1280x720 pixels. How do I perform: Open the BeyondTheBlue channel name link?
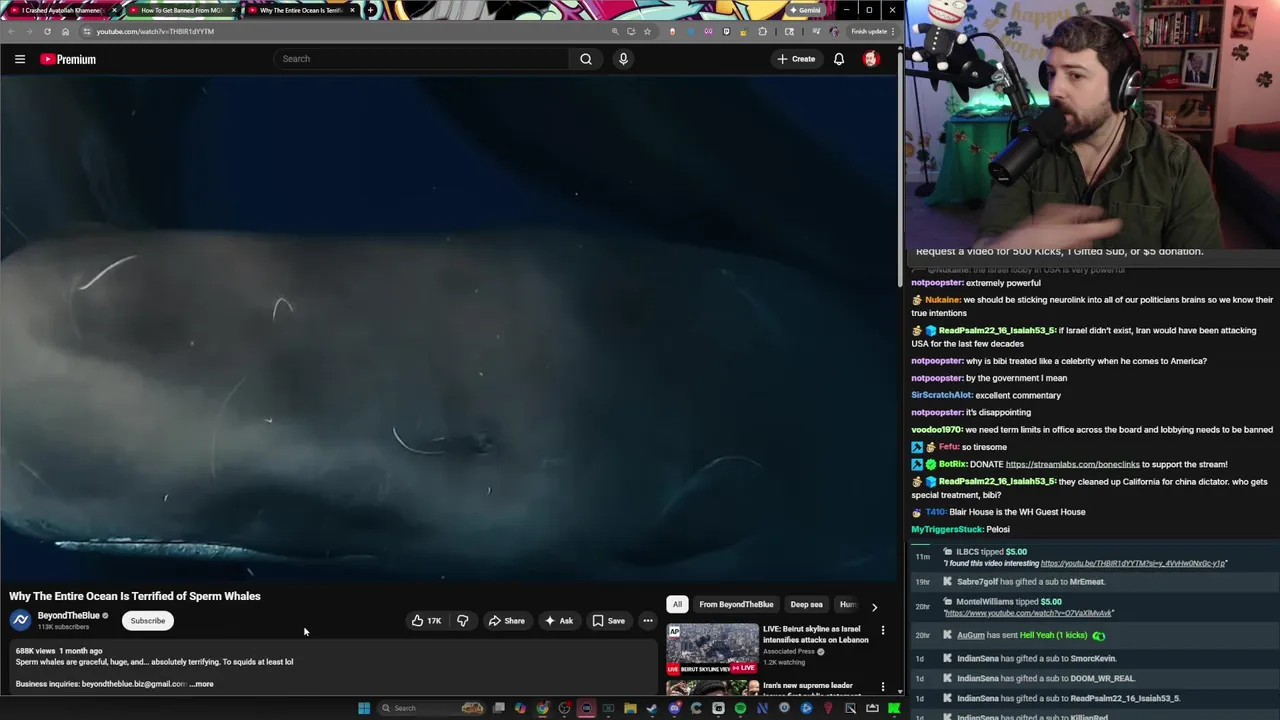[69, 616]
